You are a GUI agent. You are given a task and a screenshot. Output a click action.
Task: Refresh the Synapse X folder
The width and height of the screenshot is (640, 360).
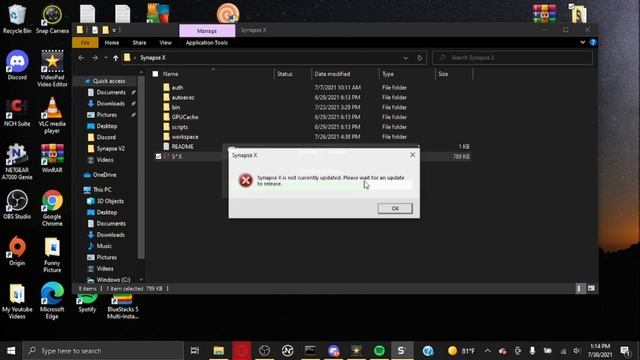(419, 58)
